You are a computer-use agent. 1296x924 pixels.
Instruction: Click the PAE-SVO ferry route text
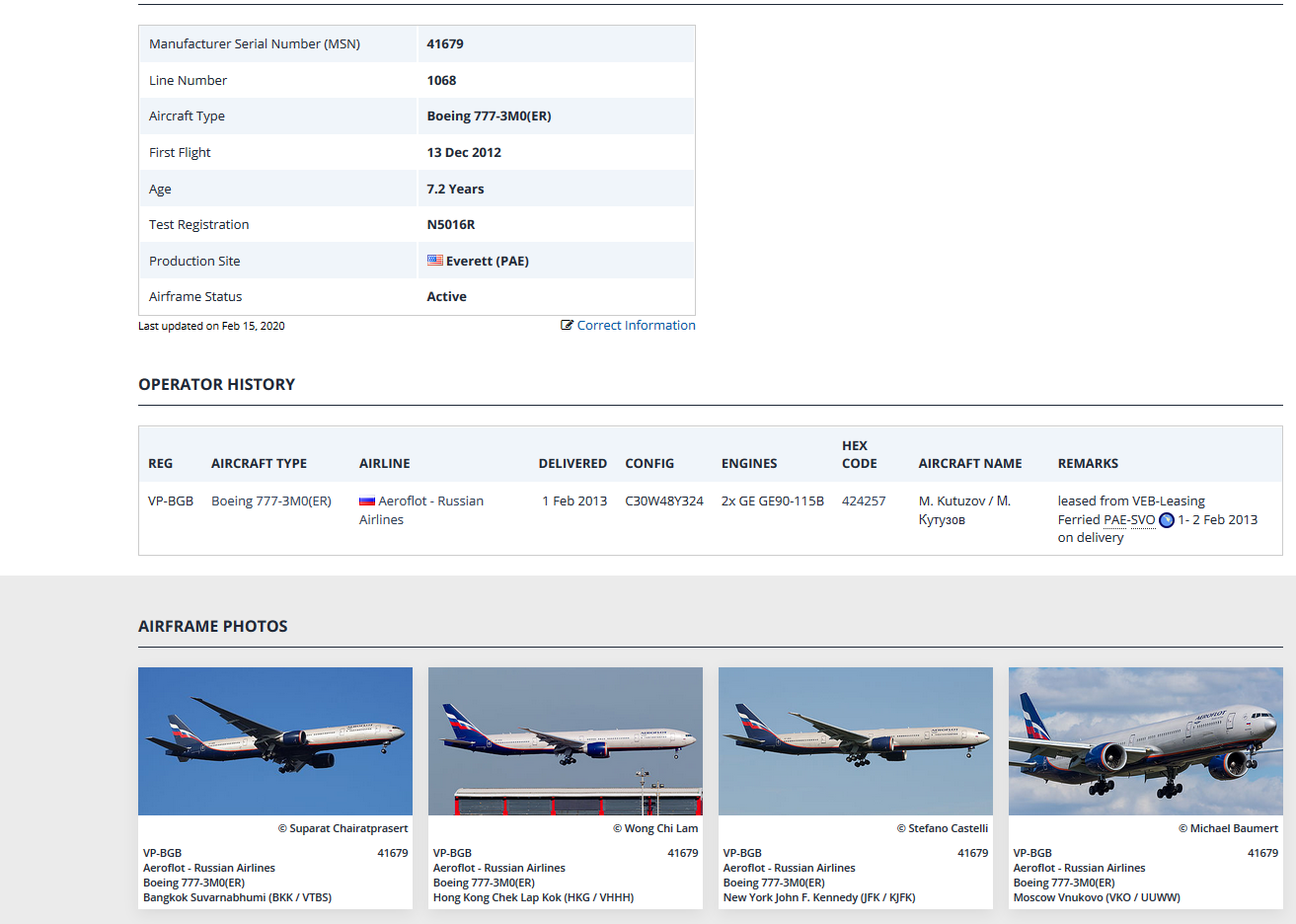pos(1129,519)
